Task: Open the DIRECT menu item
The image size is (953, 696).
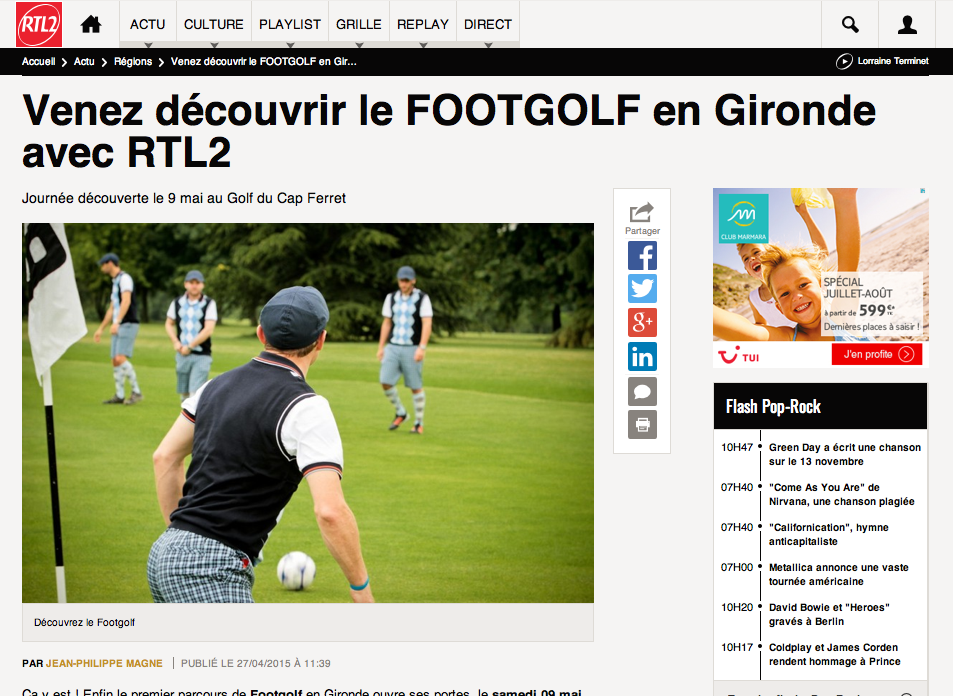Action: (x=488, y=24)
